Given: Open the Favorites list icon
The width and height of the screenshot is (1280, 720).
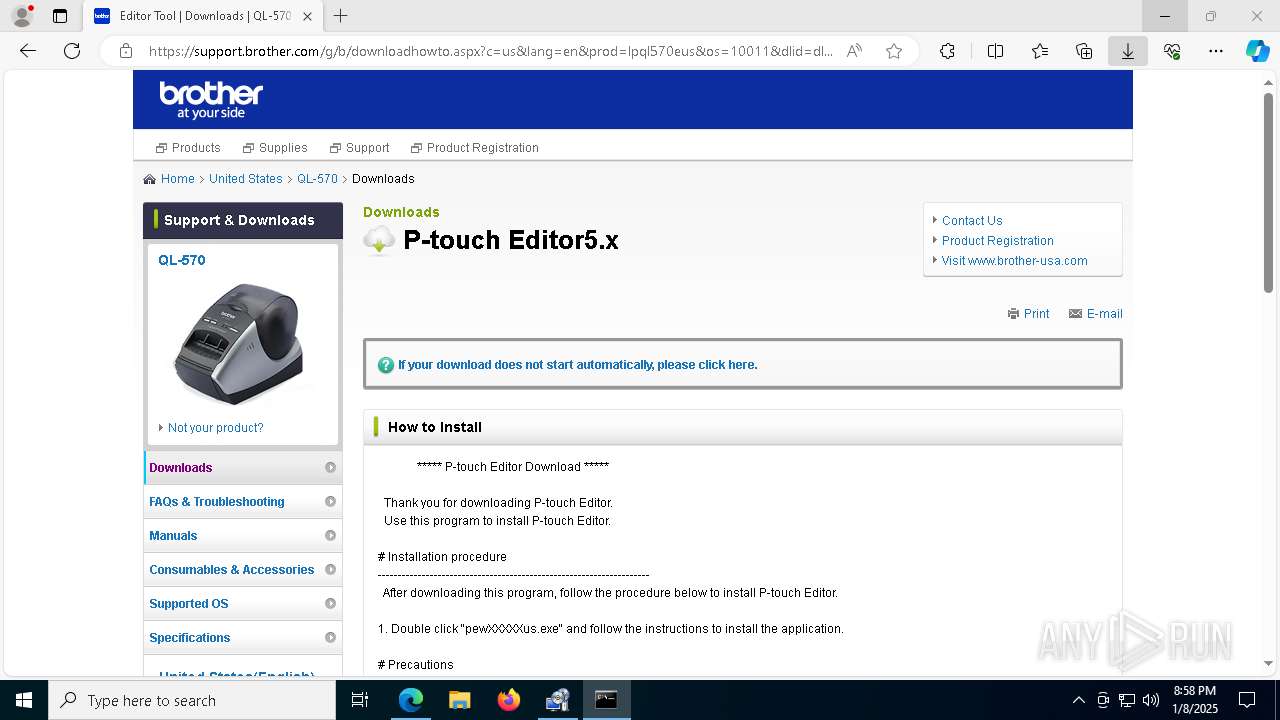Looking at the screenshot, I should (x=1040, y=51).
